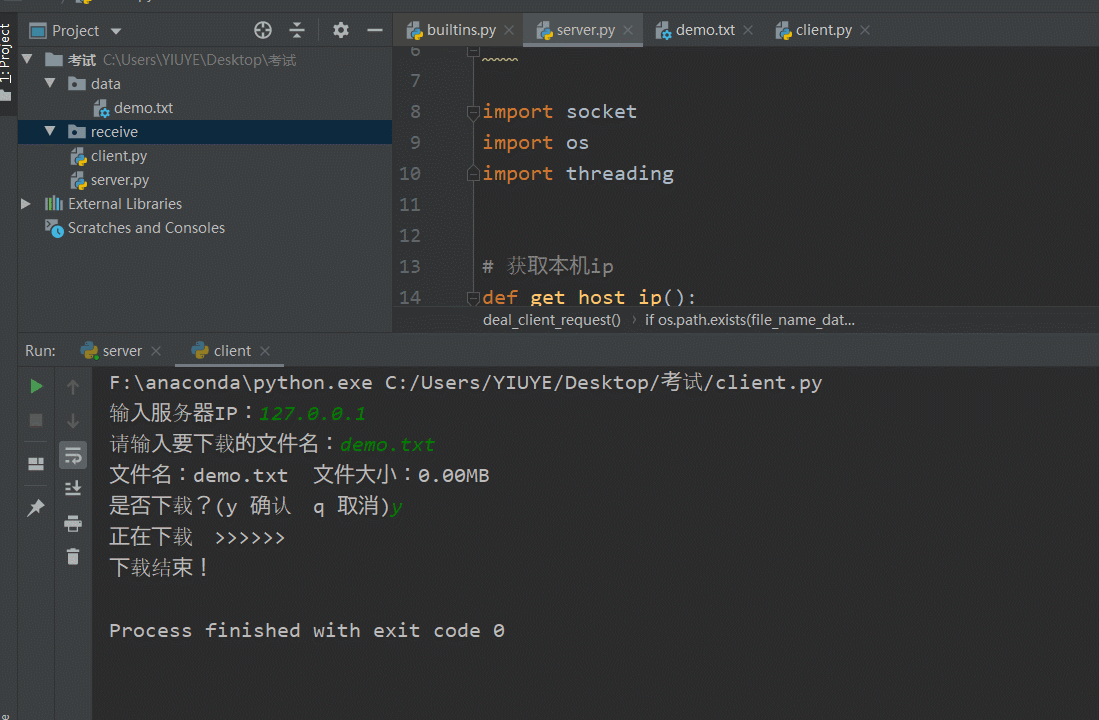The image size is (1099, 720).
Task: Select Opened File with crosshair icon in Project panel
Action: click(263, 30)
